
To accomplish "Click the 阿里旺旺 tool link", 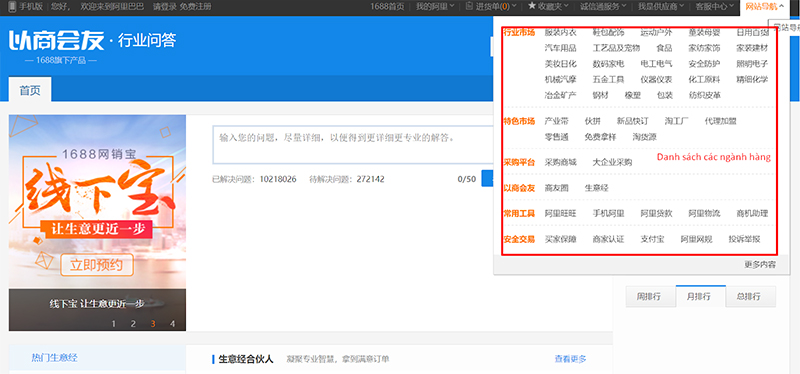I will point(561,213).
